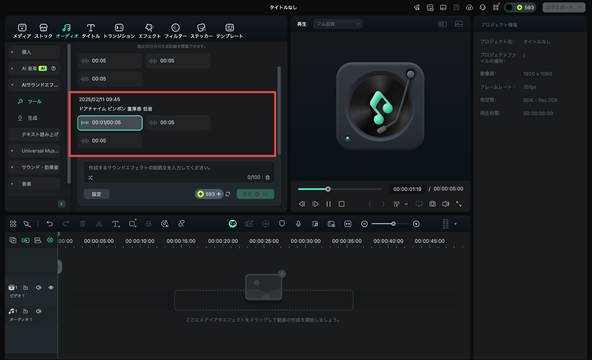Take a snapshot with the camera icon
This screenshot has height=360, width=592.
tap(432, 204)
